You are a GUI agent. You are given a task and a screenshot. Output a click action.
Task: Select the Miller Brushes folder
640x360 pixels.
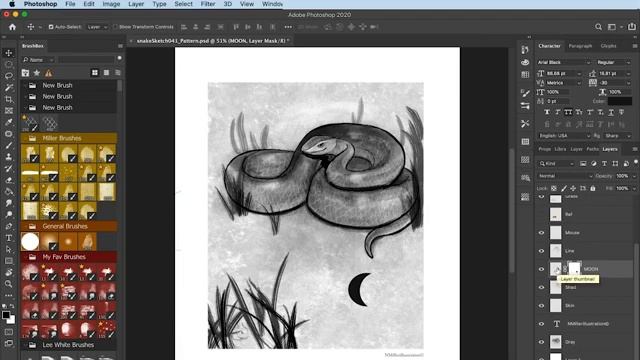[69, 138]
